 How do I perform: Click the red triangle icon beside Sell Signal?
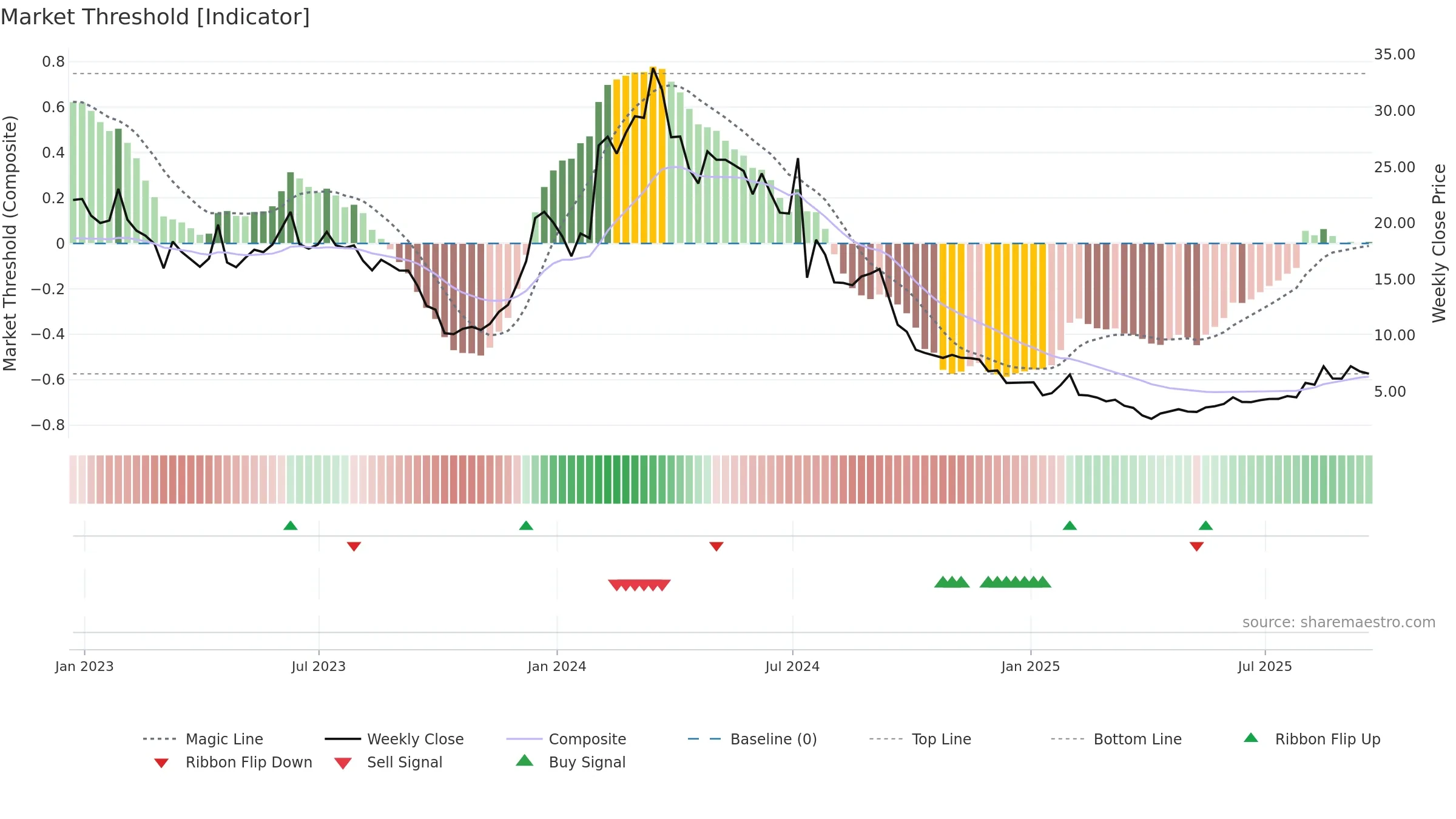343,763
